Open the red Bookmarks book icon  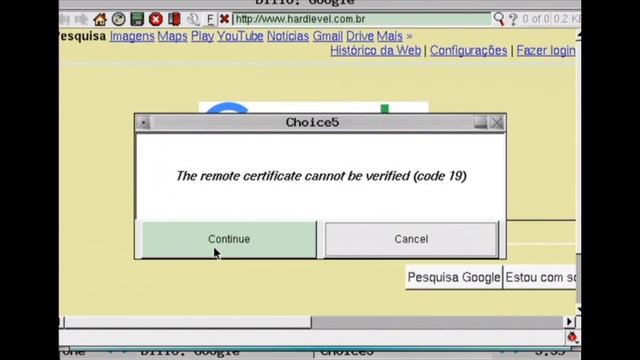[174, 19]
